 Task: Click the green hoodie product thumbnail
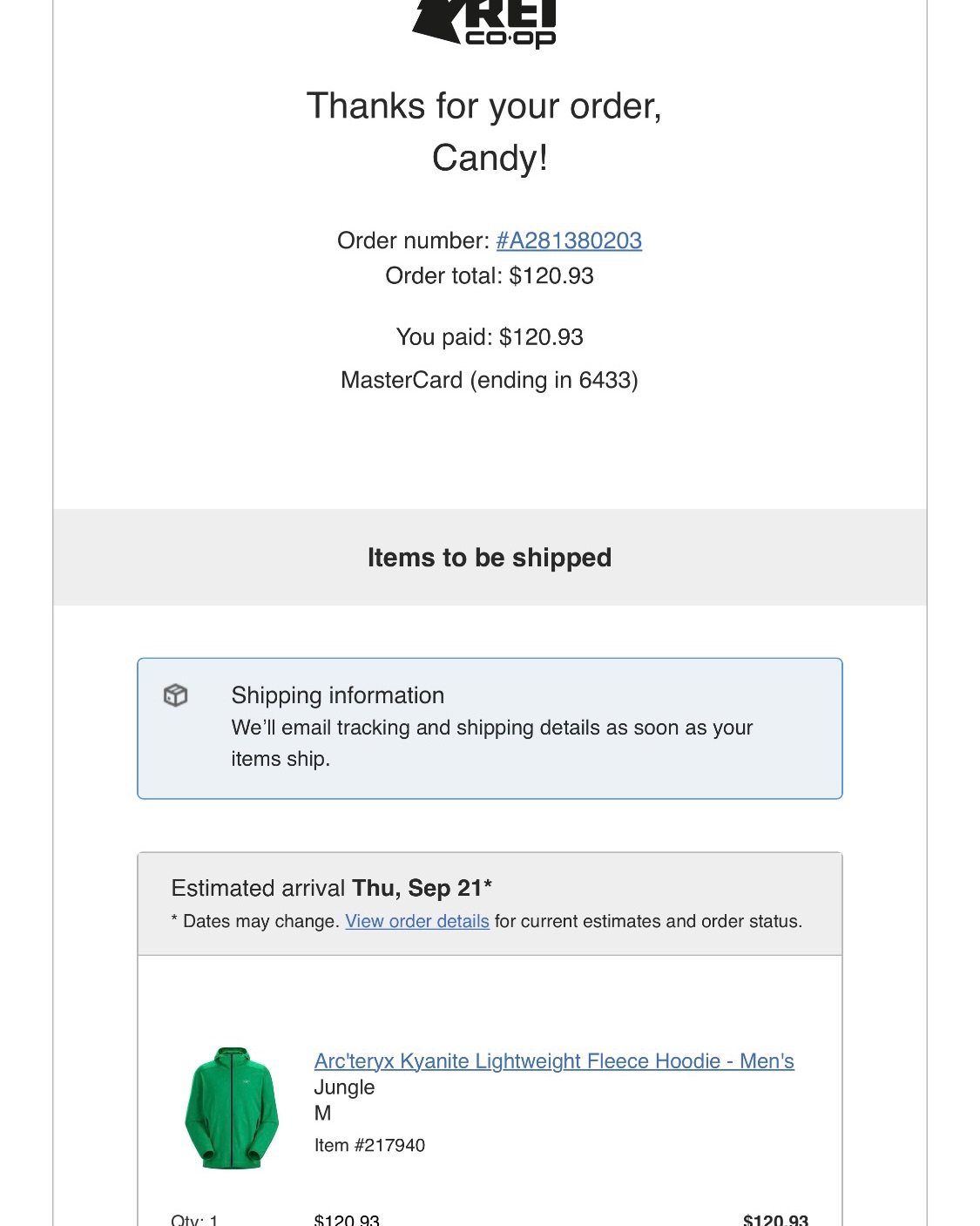pyautogui.click(x=232, y=1107)
